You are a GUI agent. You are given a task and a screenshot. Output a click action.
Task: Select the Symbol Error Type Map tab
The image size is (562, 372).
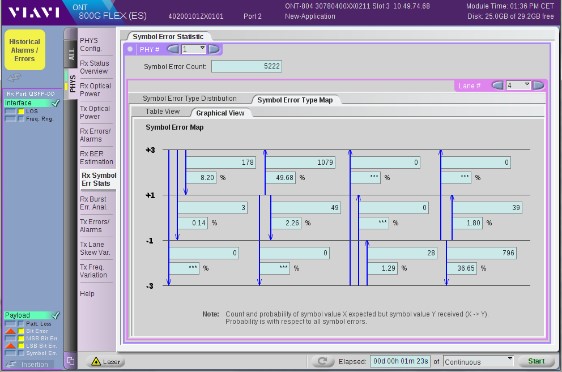pyautogui.click(x=295, y=100)
